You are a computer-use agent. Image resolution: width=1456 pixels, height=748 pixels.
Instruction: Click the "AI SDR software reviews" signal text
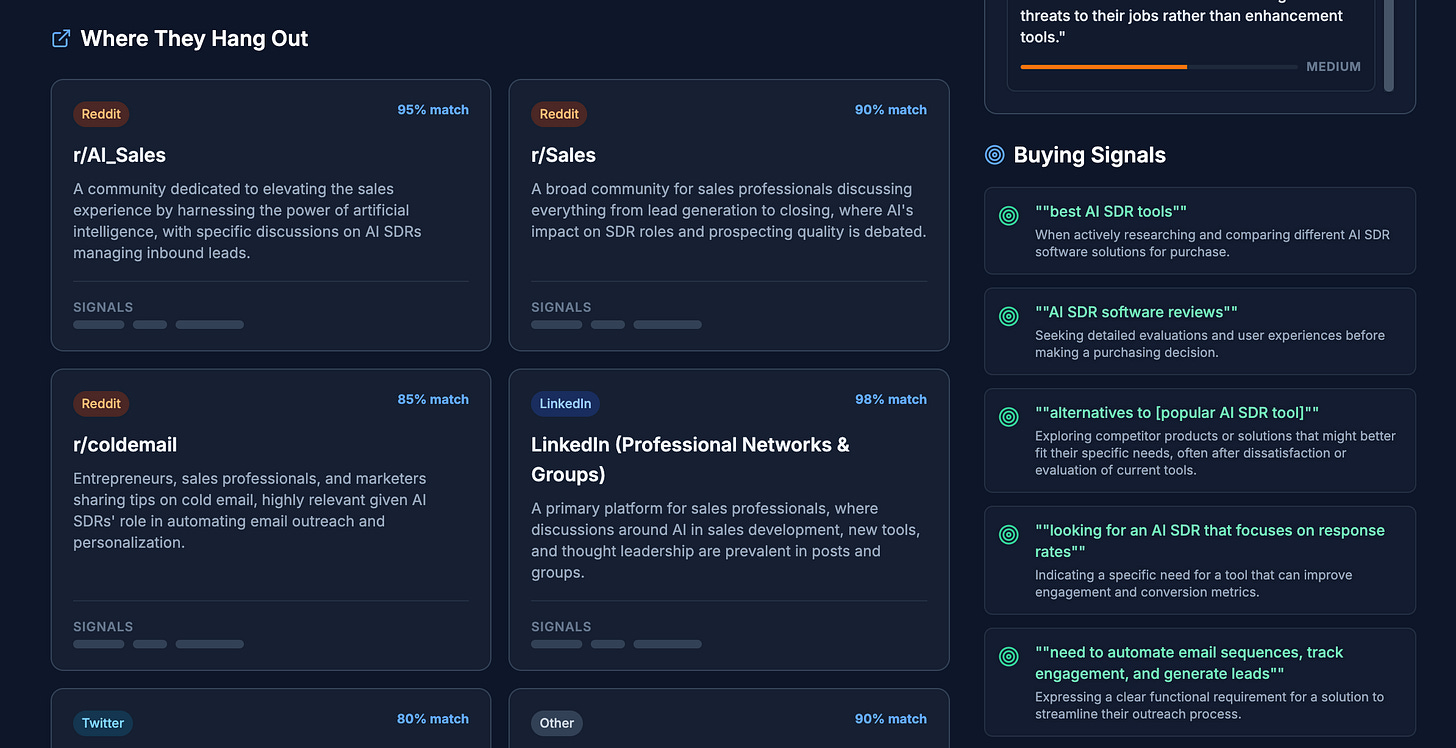(x=1136, y=312)
